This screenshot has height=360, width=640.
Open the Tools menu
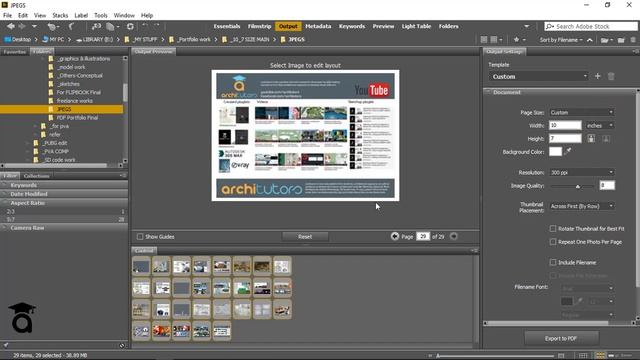click(x=100, y=16)
